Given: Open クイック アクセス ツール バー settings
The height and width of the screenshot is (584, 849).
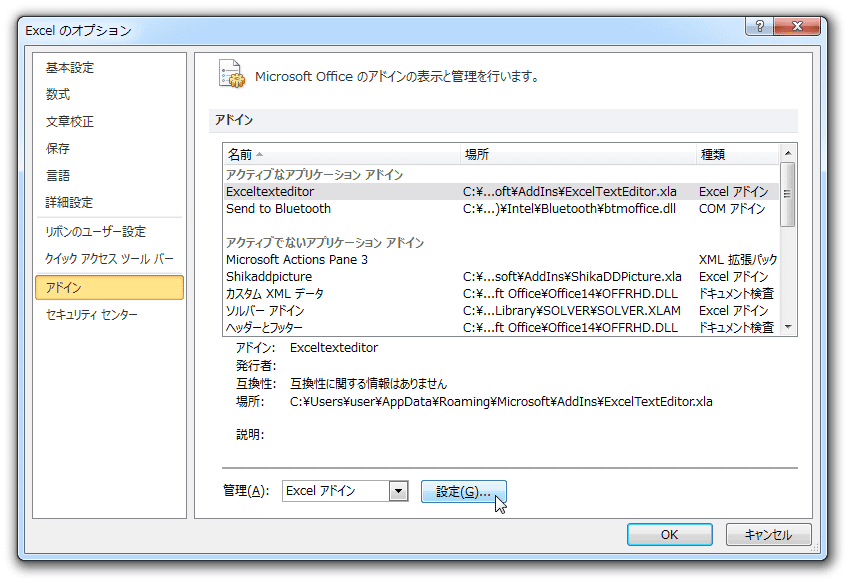Looking at the screenshot, I should (109, 259).
